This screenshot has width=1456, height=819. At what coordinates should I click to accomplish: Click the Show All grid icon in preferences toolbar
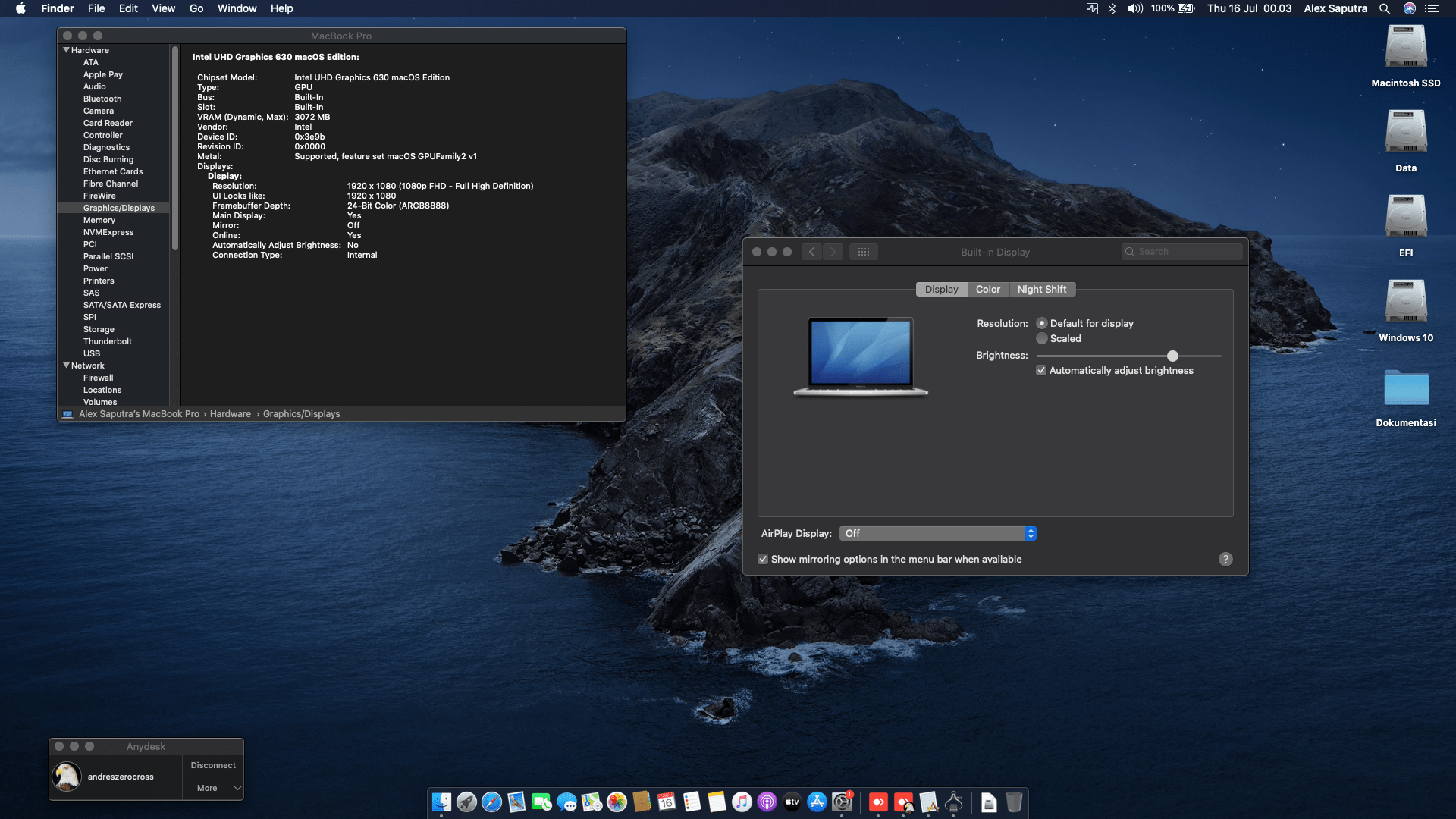point(864,251)
